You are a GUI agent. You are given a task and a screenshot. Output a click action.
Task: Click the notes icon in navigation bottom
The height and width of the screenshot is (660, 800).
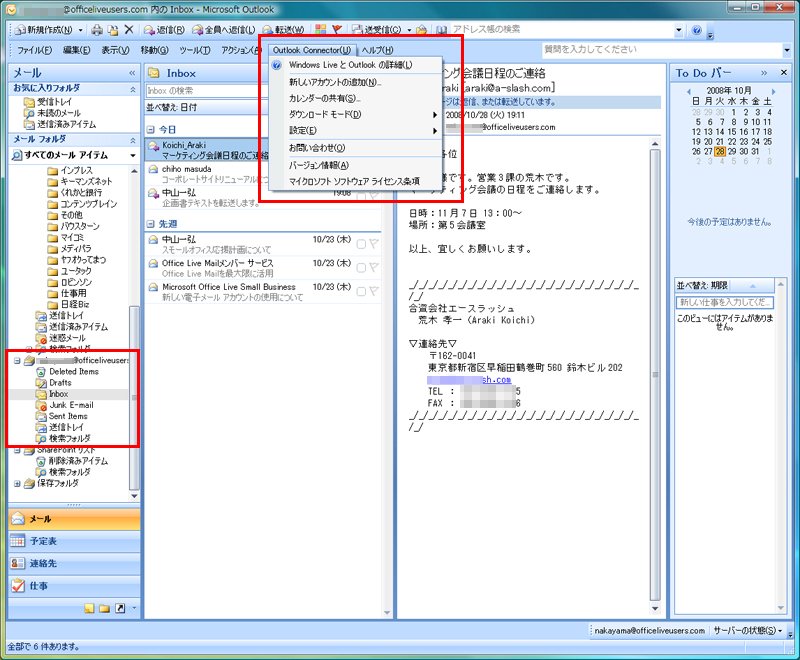click(89, 608)
